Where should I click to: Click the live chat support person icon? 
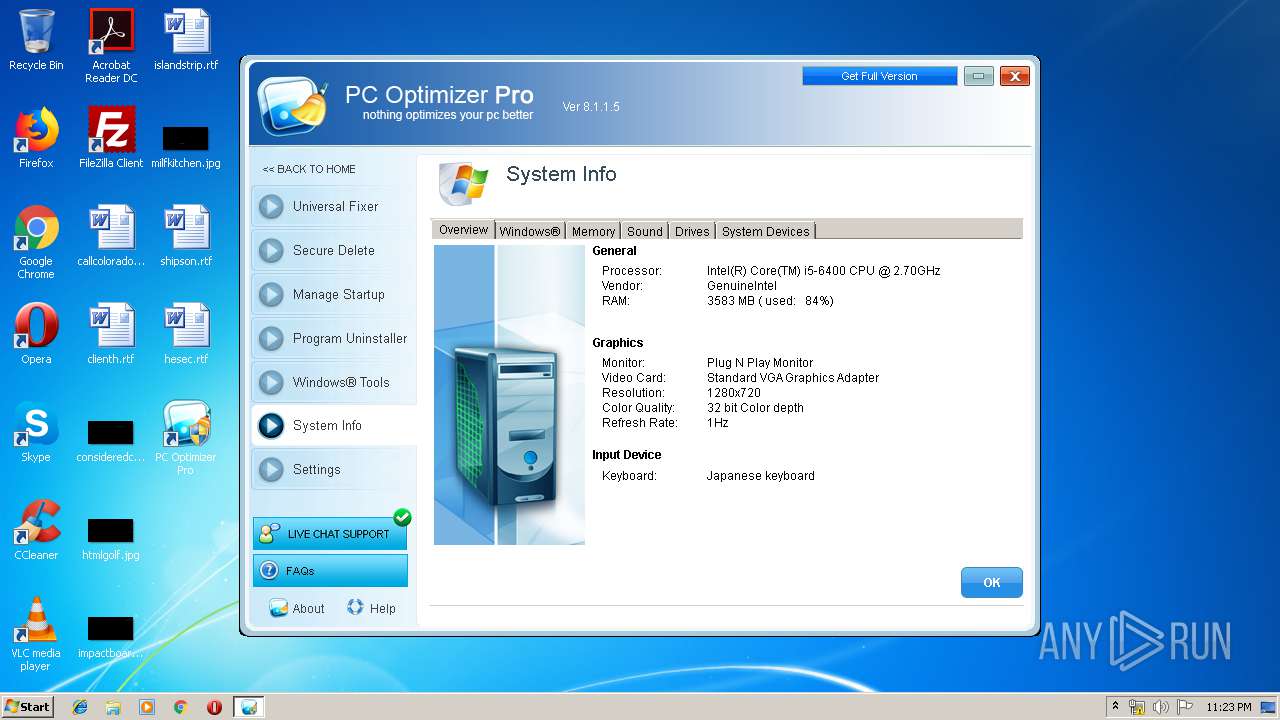(268, 534)
